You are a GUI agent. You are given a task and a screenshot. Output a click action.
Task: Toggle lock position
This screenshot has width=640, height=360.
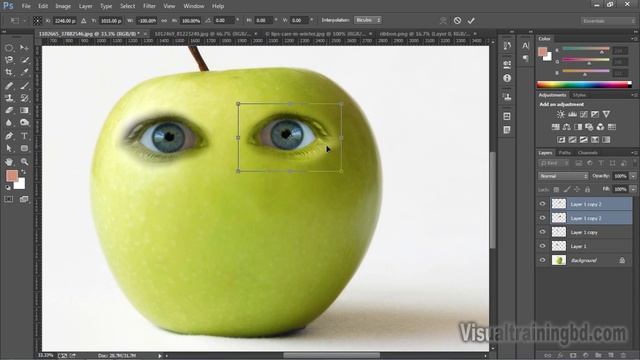click(x=577, y=189)
